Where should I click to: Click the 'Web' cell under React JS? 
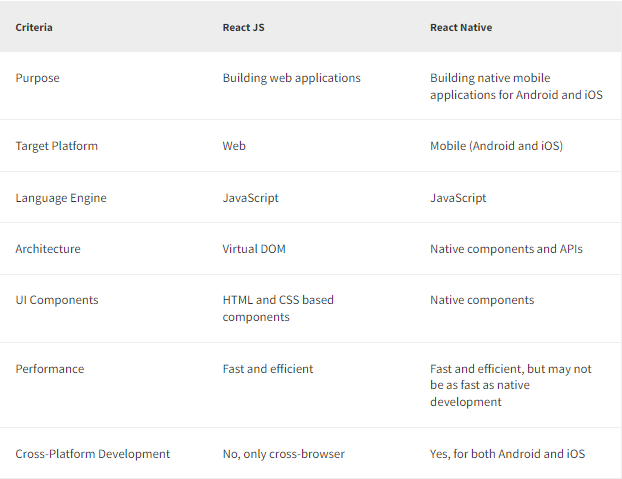pos(234,146)
